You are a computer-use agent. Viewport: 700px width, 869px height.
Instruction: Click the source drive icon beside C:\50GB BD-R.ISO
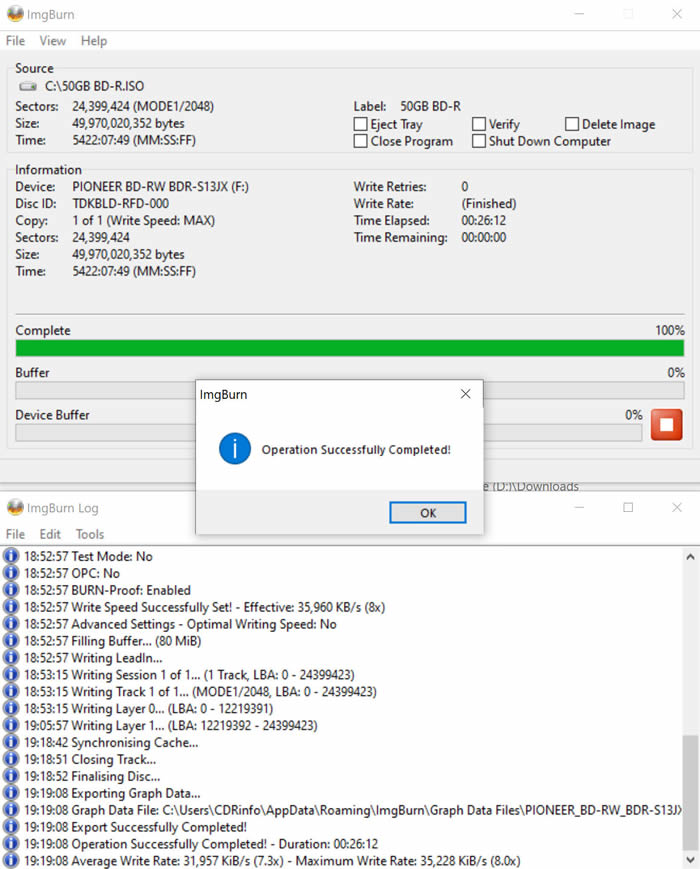coord(28,86)
